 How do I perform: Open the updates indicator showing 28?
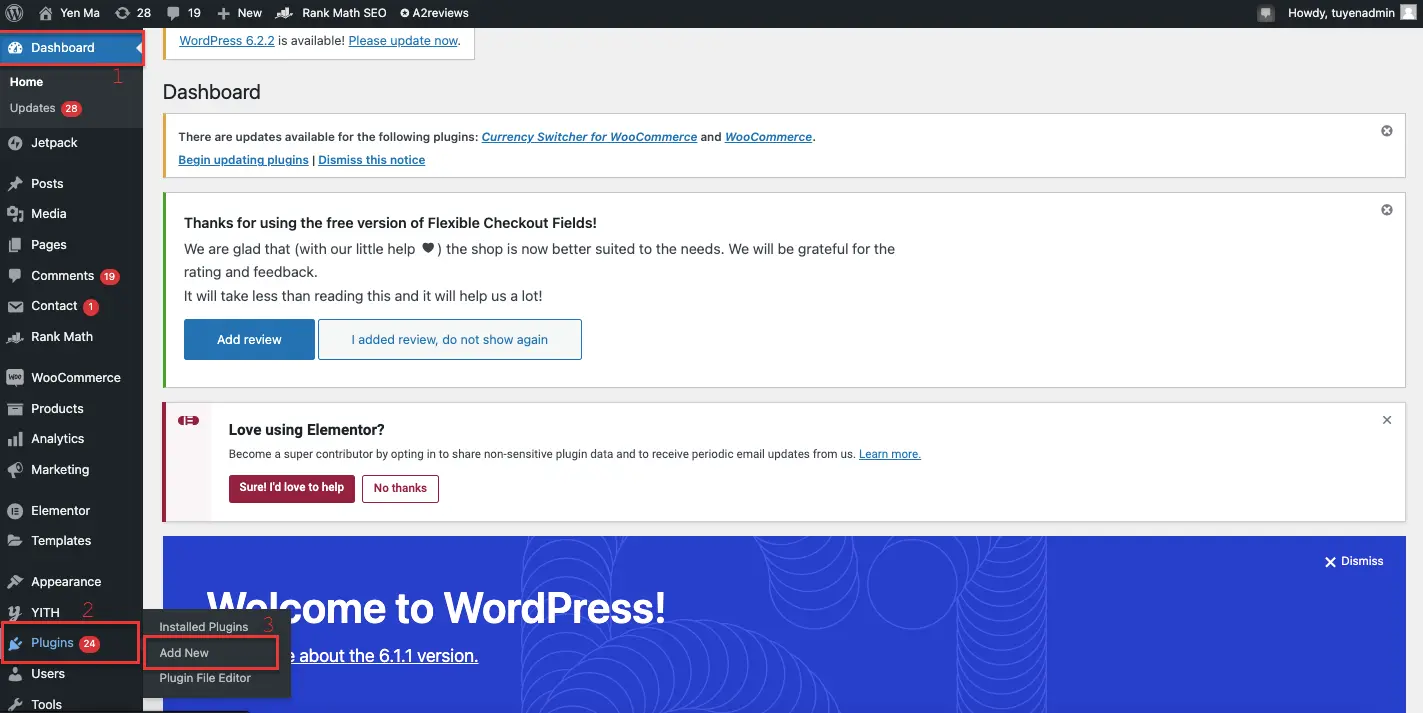click(x=130, y=13)
